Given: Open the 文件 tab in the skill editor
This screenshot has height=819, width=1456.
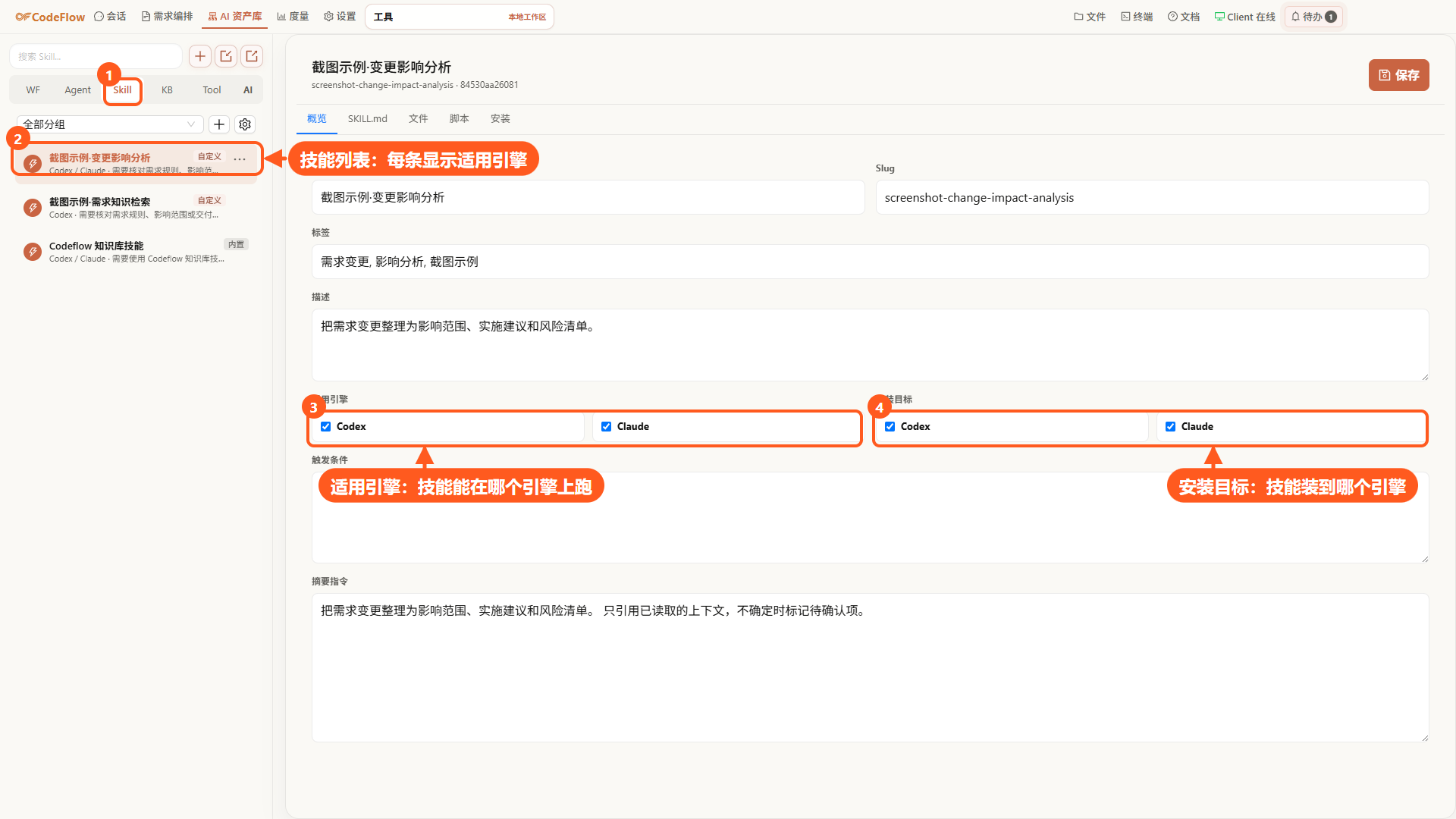Looking at the screenshot, I should [x=419, y=118].
